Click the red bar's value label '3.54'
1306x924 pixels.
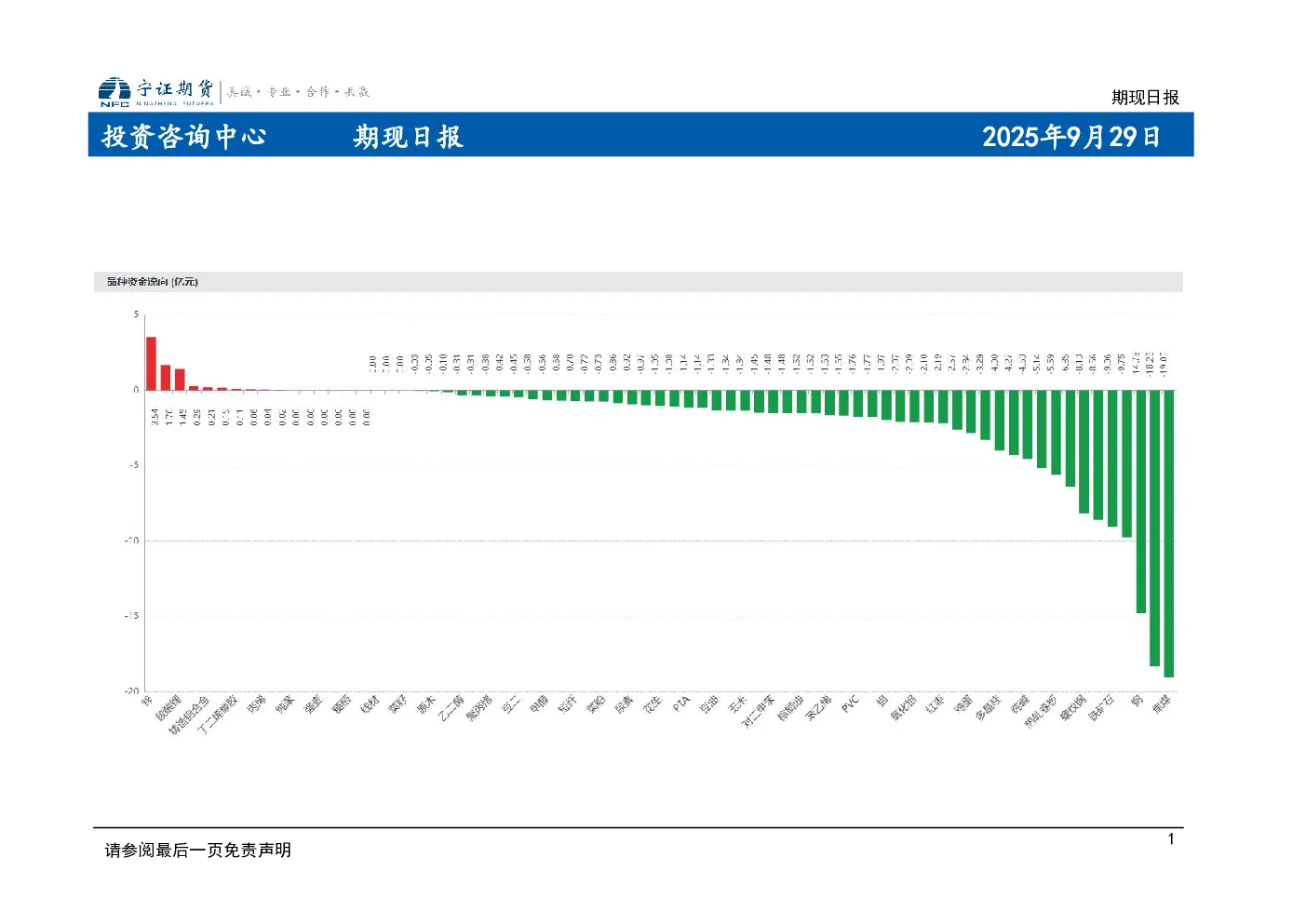155,416
